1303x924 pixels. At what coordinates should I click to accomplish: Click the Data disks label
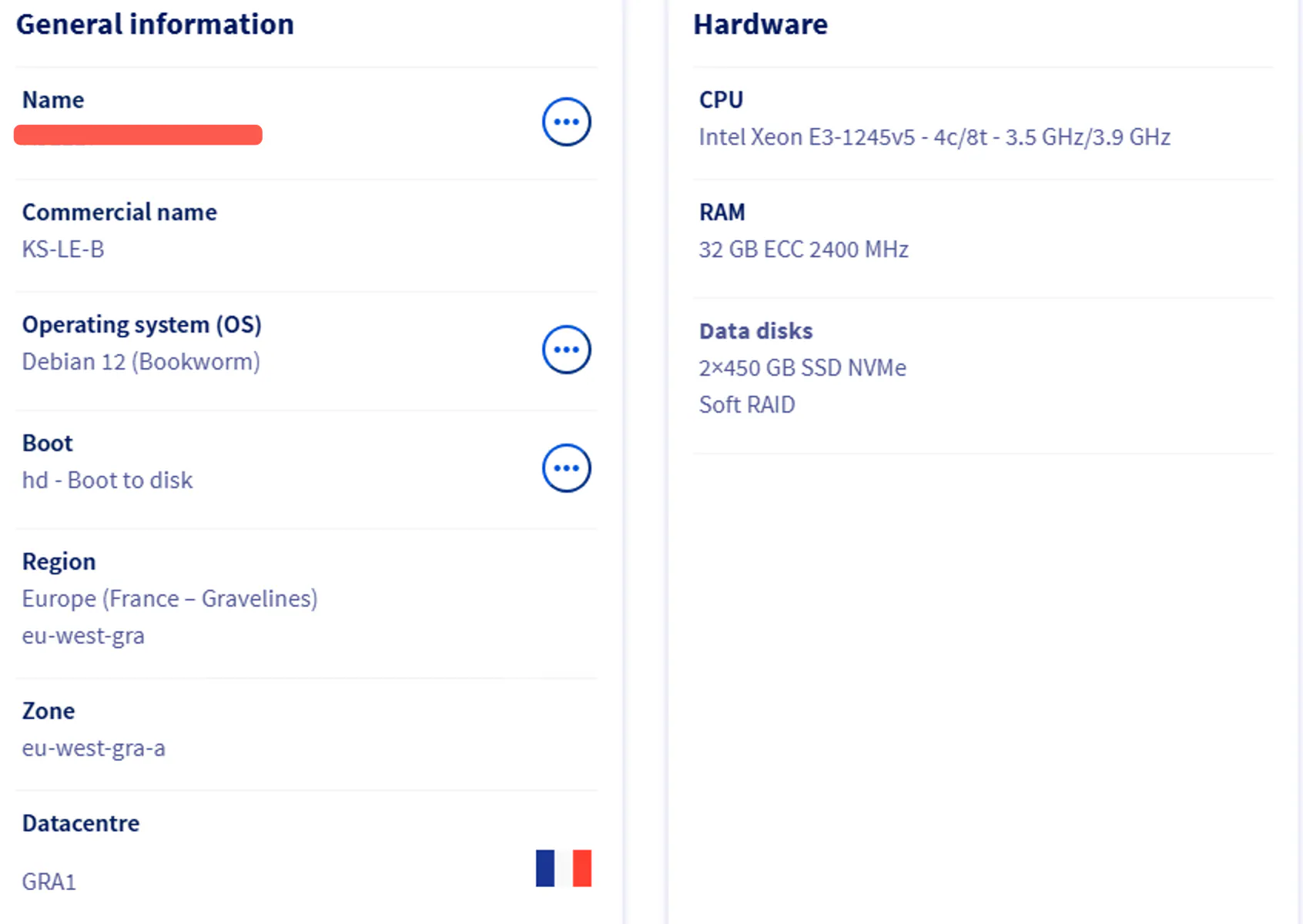pyautogui.click(x=755, y=331)
